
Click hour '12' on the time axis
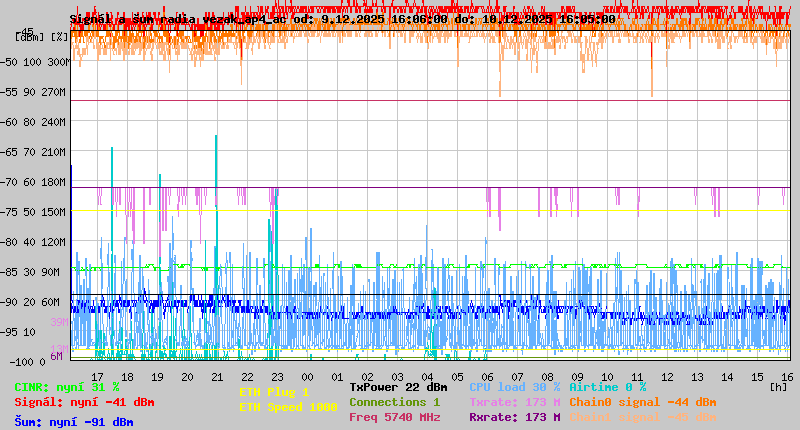point(667,377)
